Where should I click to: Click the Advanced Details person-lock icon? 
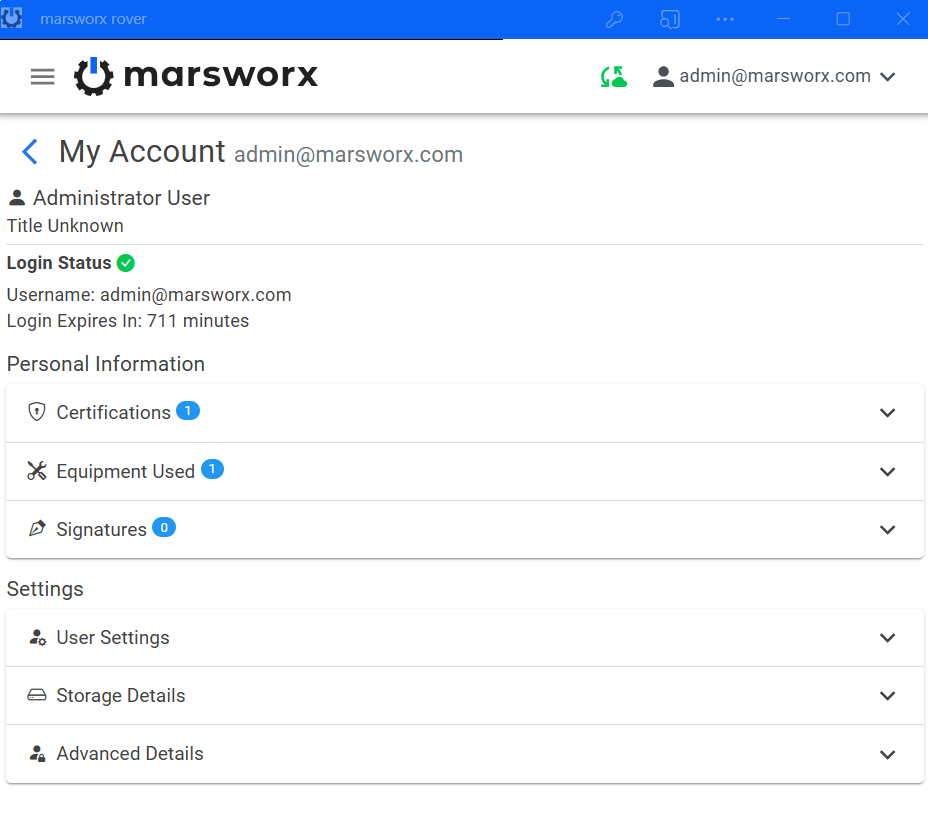point(37,753)
